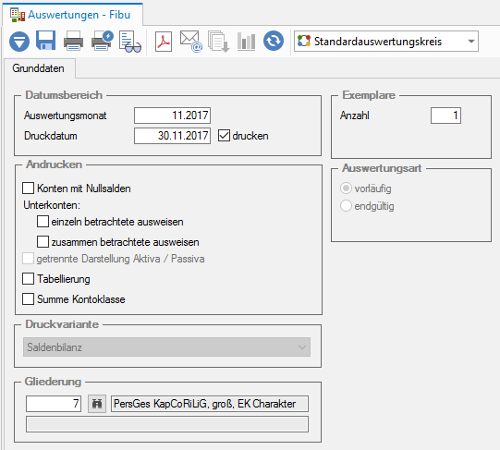Click the empty field below Gliederung description
Viewport: 500px width, 450px height.
(167, 424)
